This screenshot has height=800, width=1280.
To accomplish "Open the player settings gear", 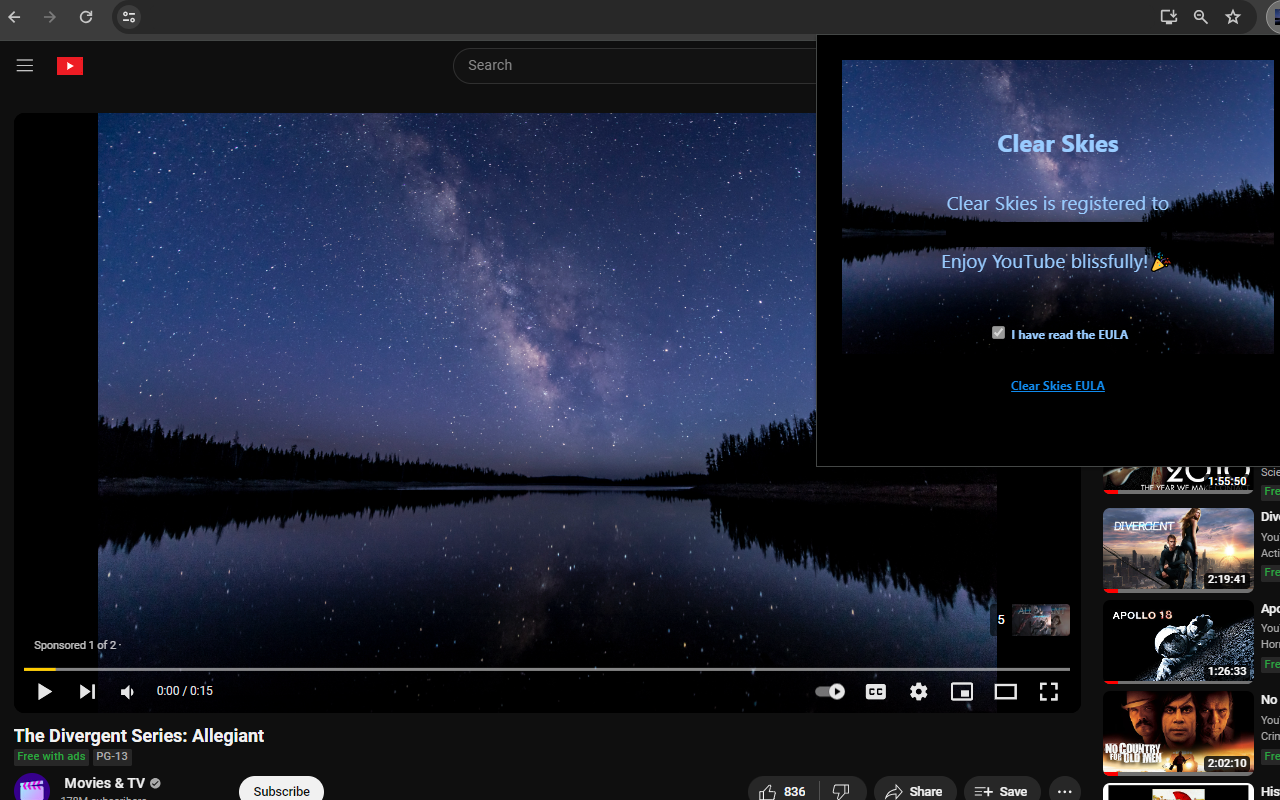I will tap(918, 691).
